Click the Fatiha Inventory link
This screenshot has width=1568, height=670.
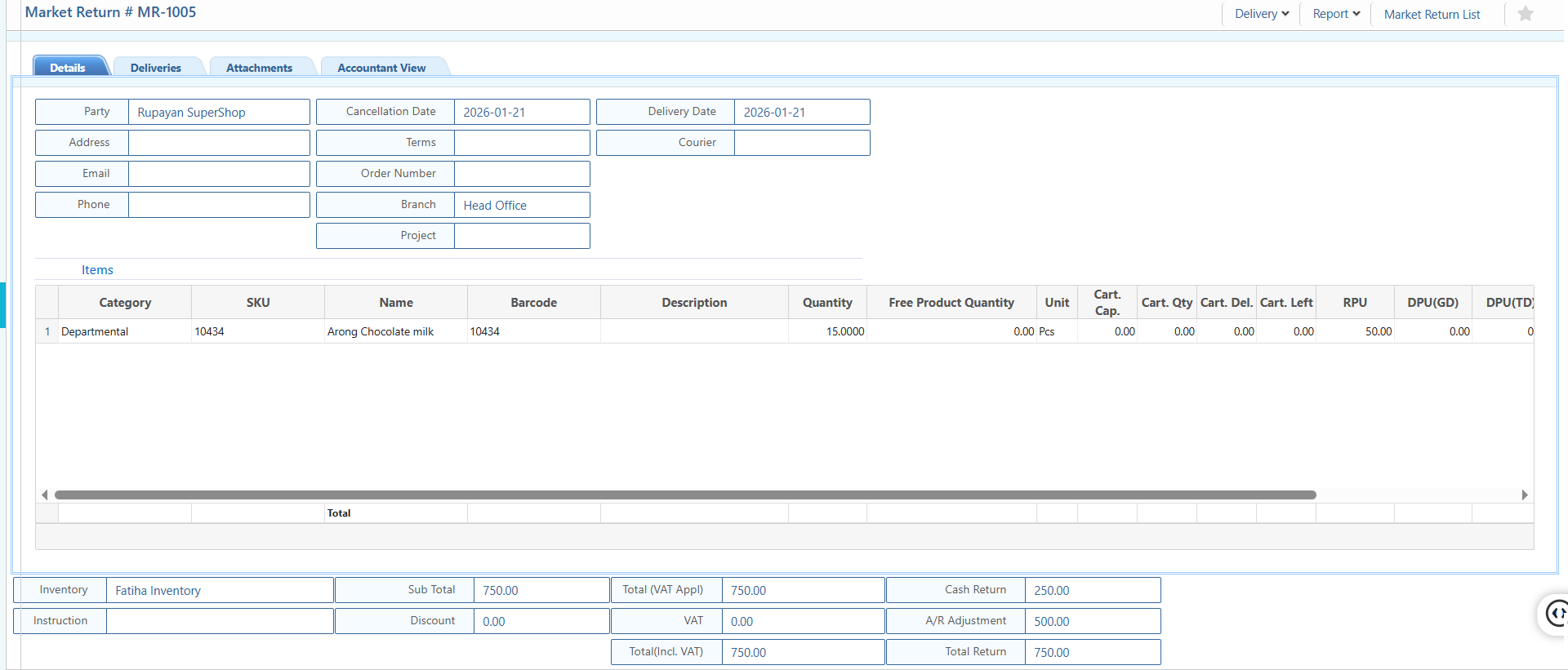tap(158, 591)
